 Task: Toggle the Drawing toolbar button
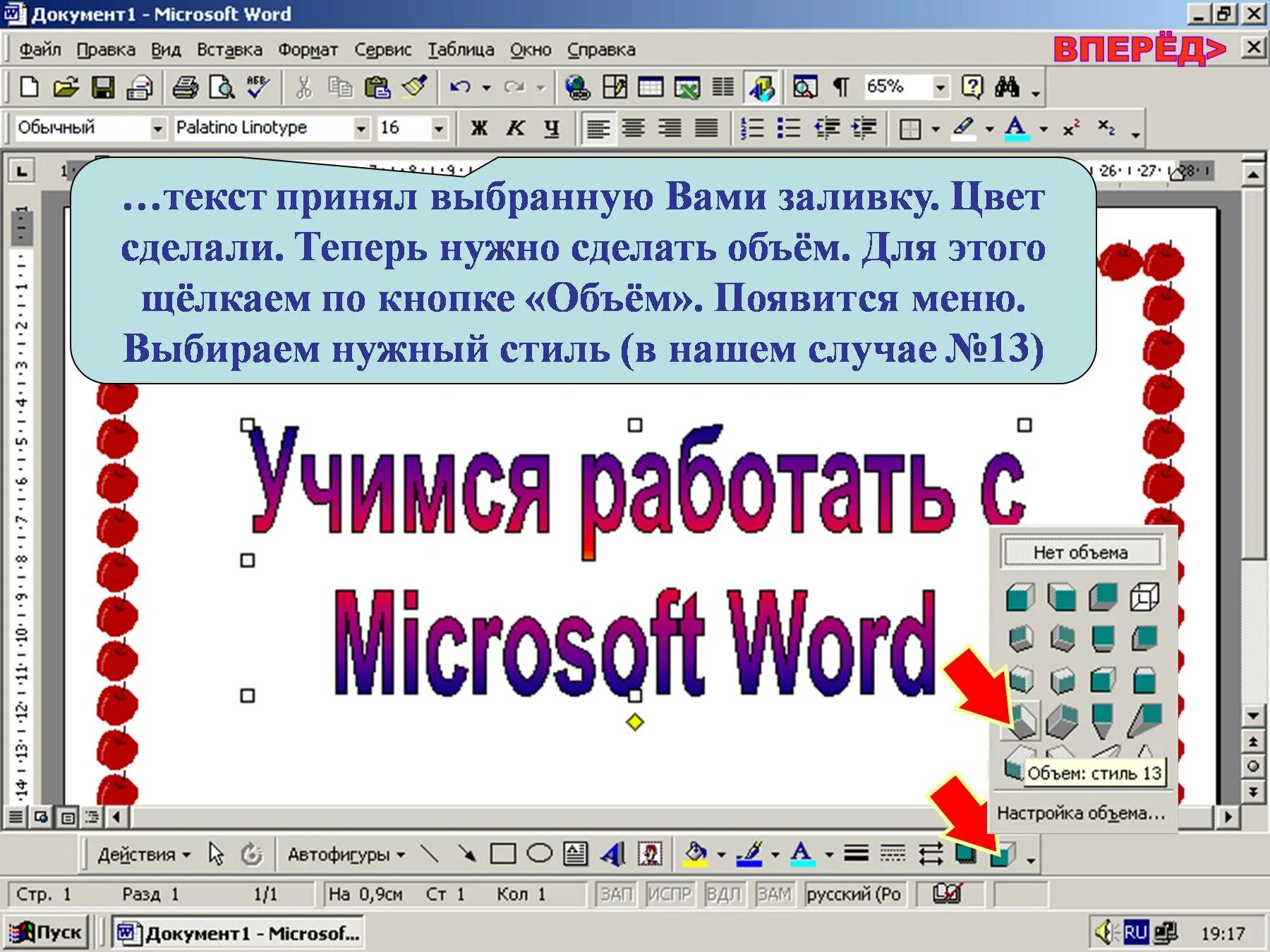762,87
